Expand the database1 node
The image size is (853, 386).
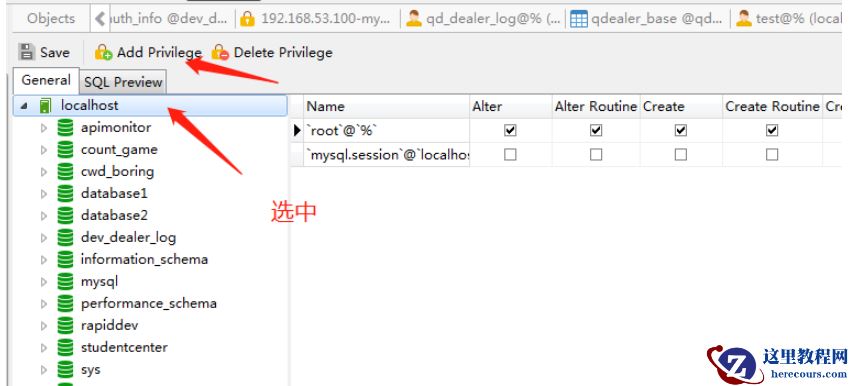44,194
